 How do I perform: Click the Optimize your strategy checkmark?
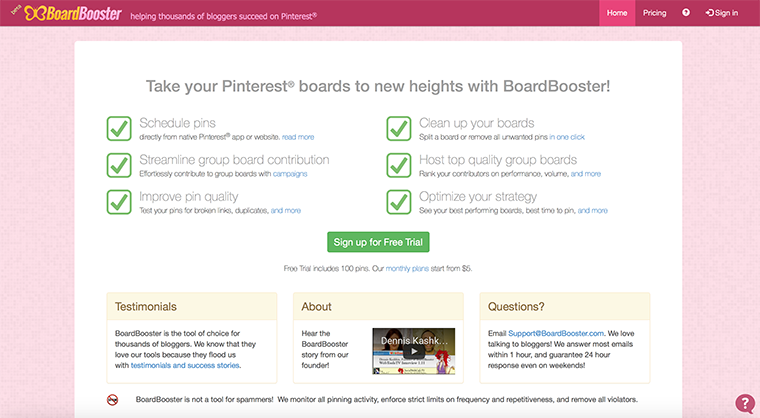tap(399, 202)
